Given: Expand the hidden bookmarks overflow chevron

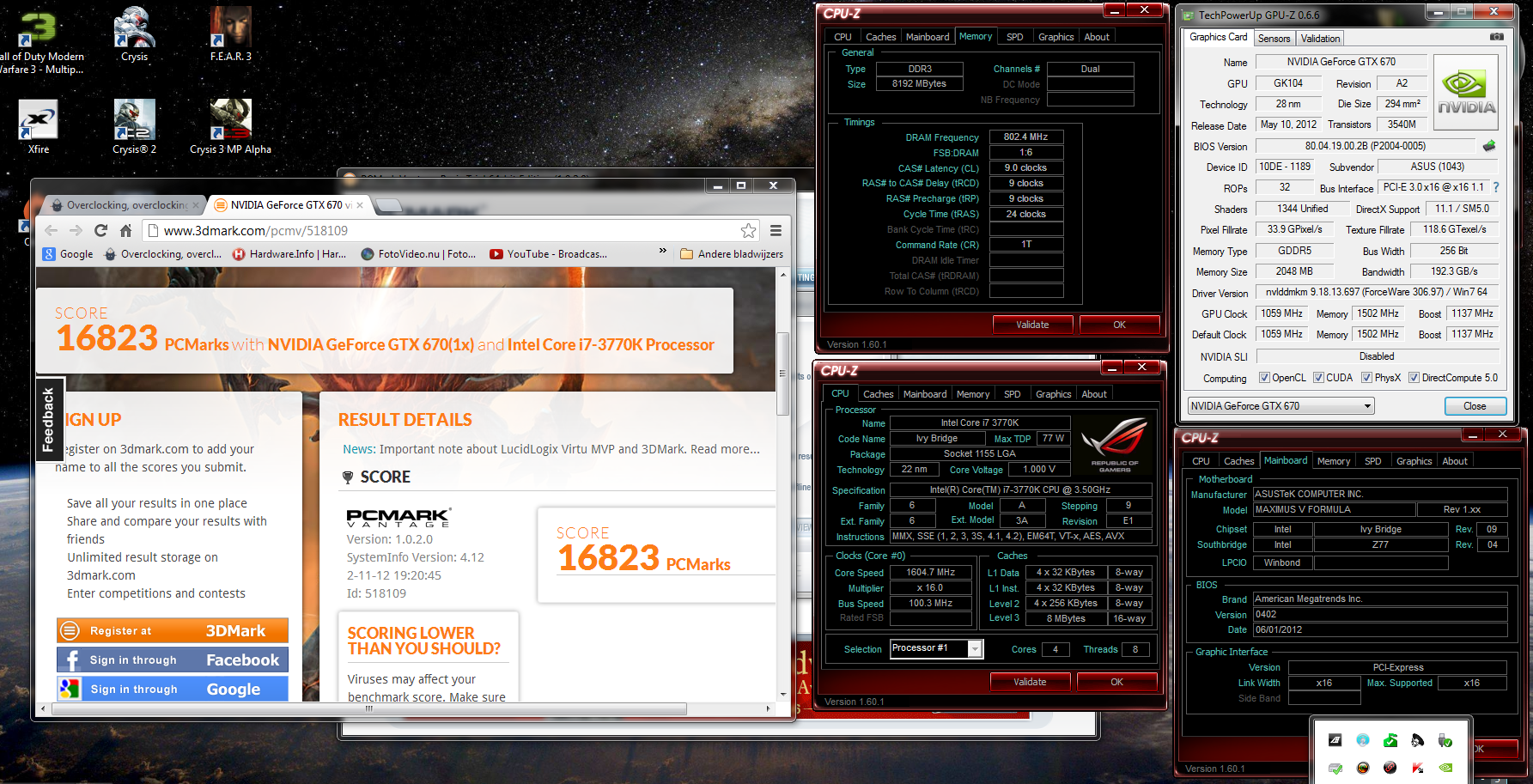Looking at the screenshot, I should [x=662, y=251].
